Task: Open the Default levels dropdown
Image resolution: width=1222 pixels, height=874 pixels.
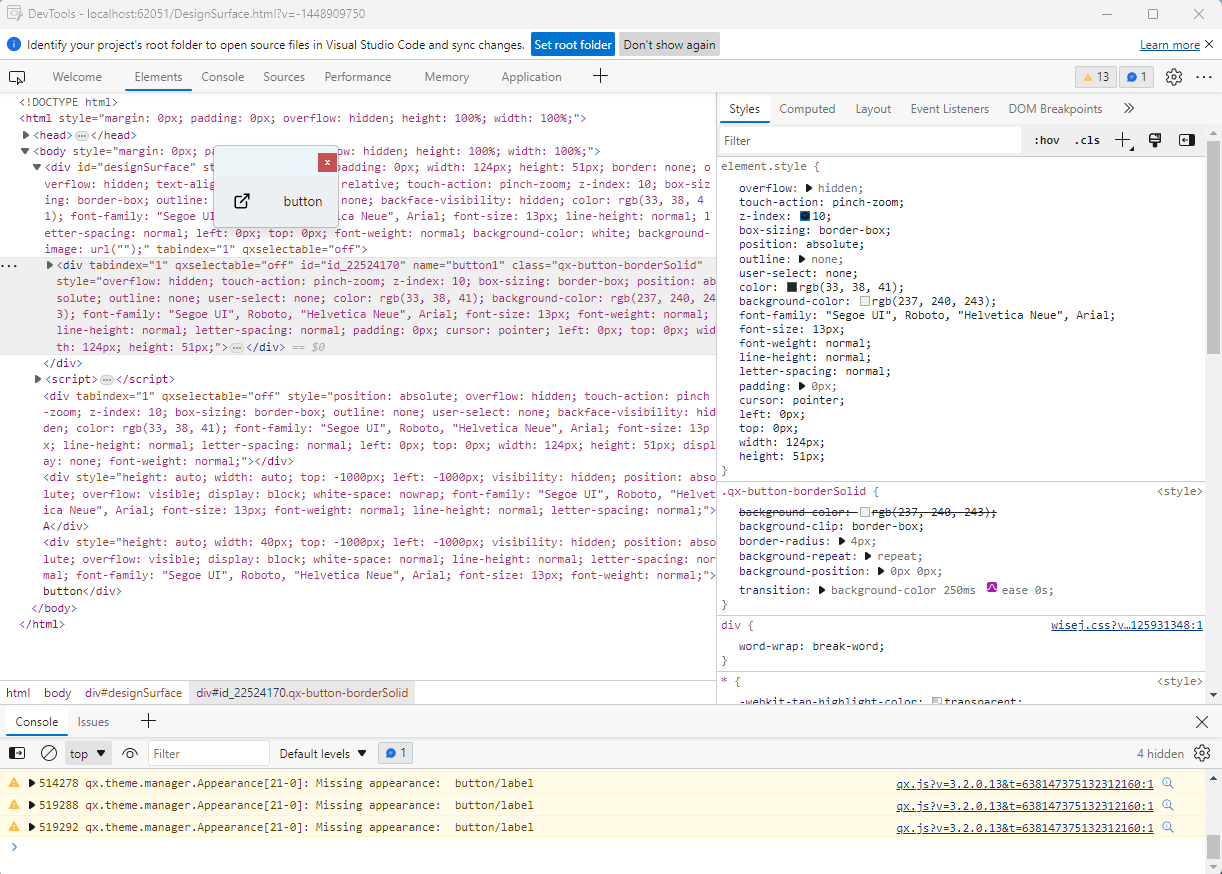Action: pyautogui.click(x=323, y=753)
